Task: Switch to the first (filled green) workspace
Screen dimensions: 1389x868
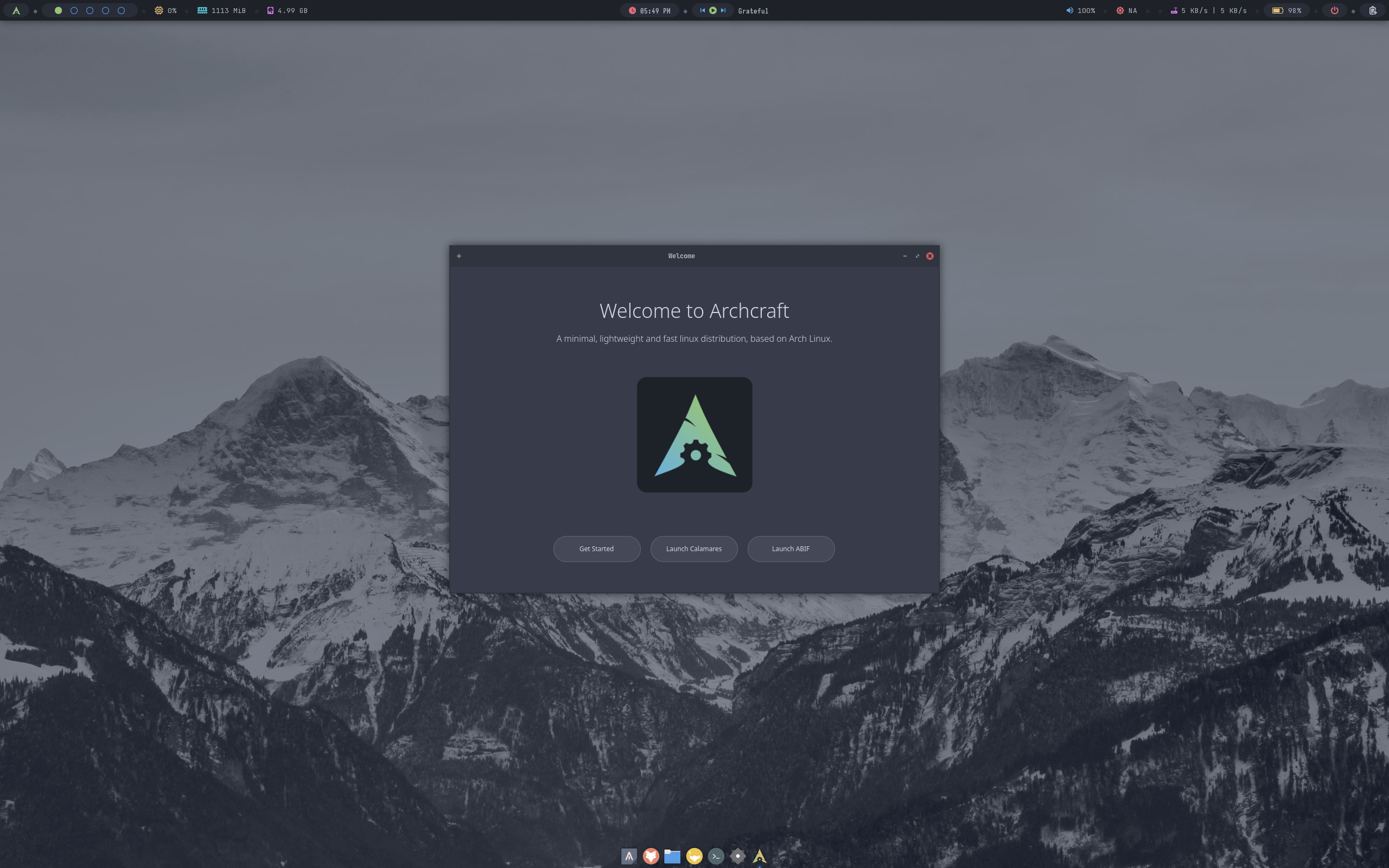Action: [x=58, y=10]
